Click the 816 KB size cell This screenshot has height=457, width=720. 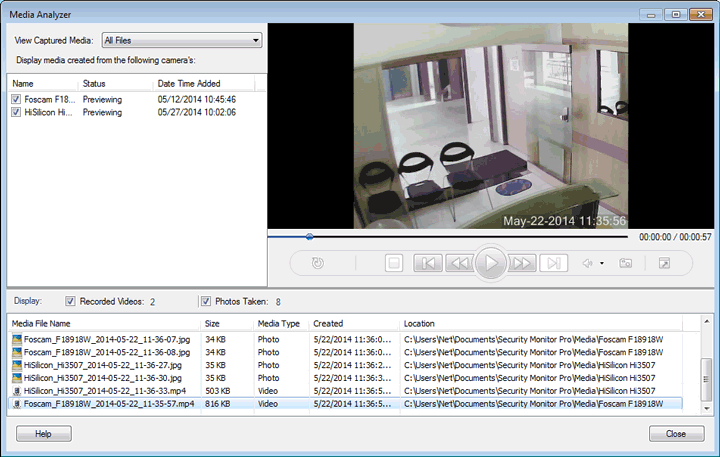[218, 404]
